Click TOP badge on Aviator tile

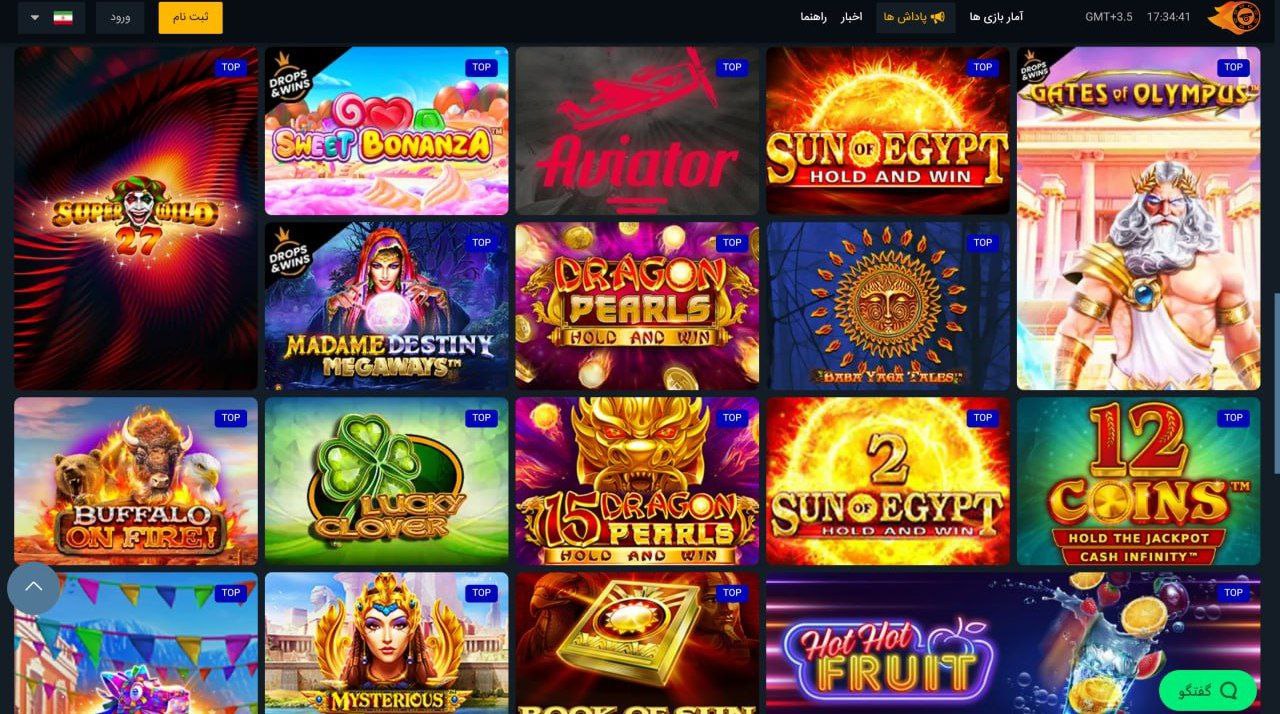click(732, 67)
